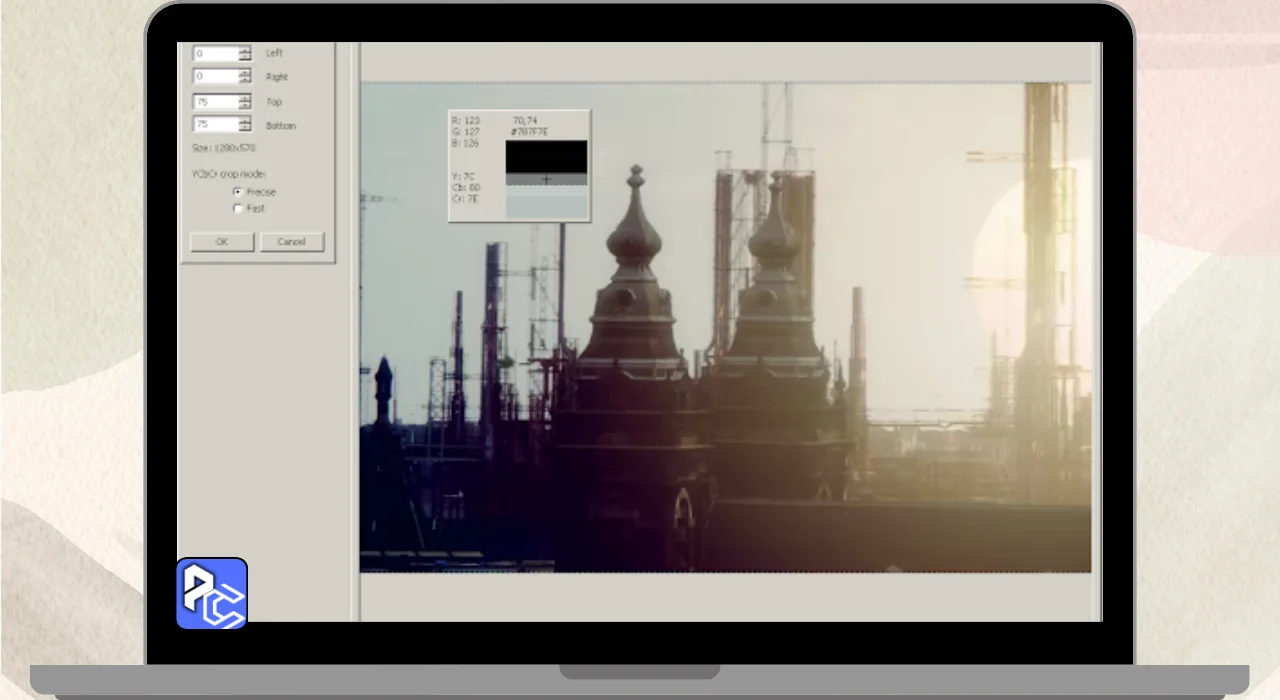Confirm the crop with the OK button
1280x700 pixels.
(x=222, y=242)
